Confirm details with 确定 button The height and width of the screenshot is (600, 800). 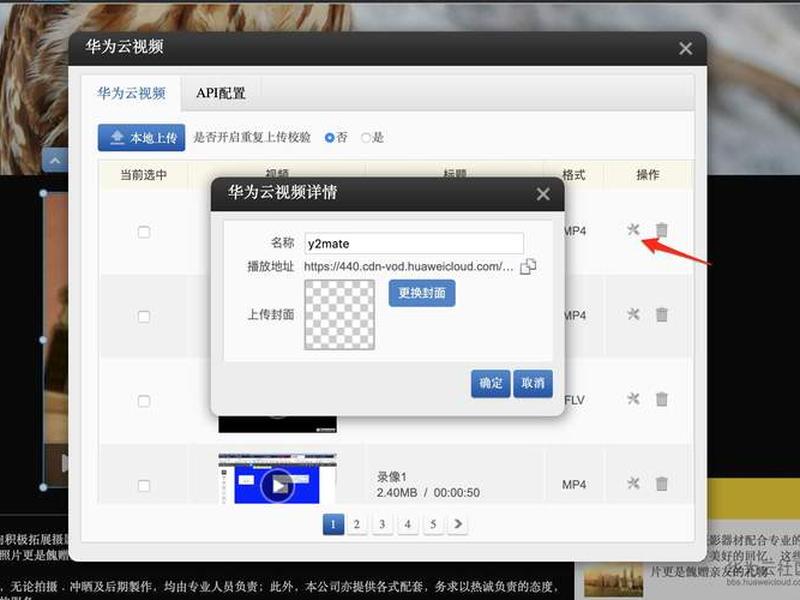pos(490,384)
